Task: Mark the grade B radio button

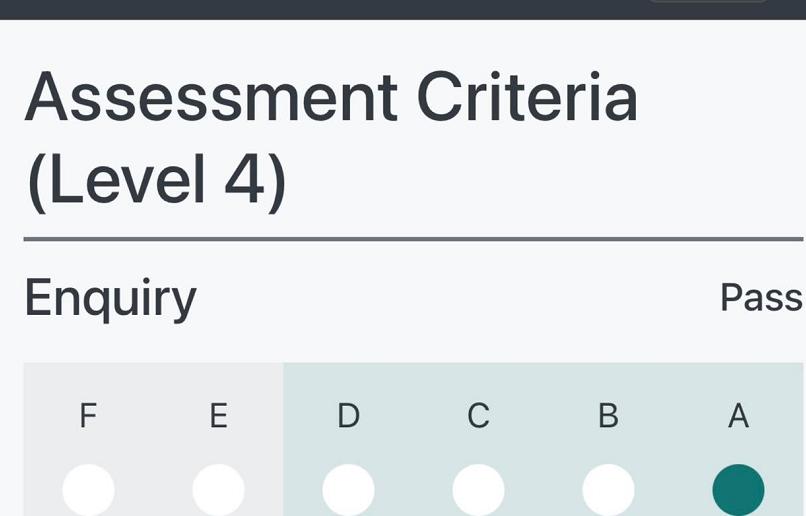Action: [608, 490]
